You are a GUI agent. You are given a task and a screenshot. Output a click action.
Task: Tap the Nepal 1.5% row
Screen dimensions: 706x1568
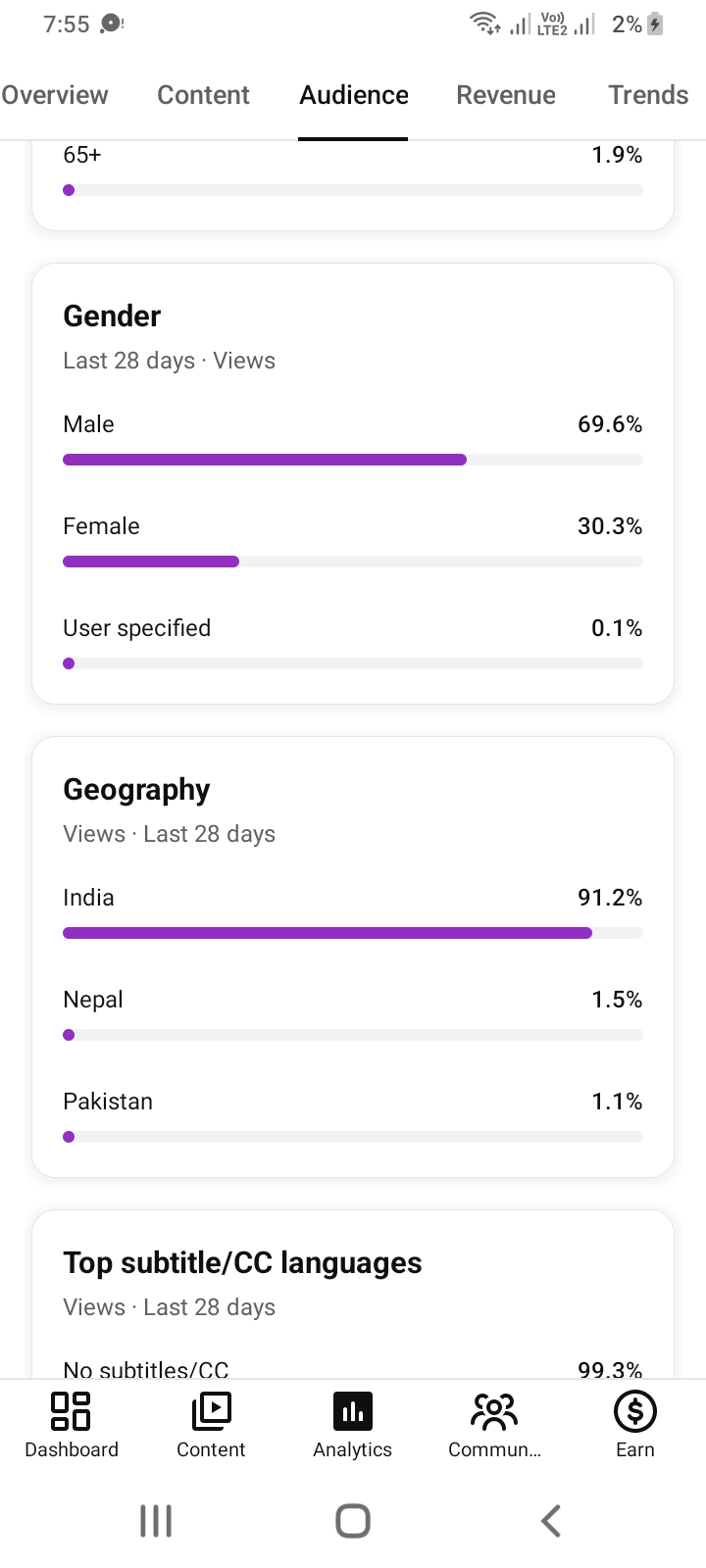(353, 1016)
